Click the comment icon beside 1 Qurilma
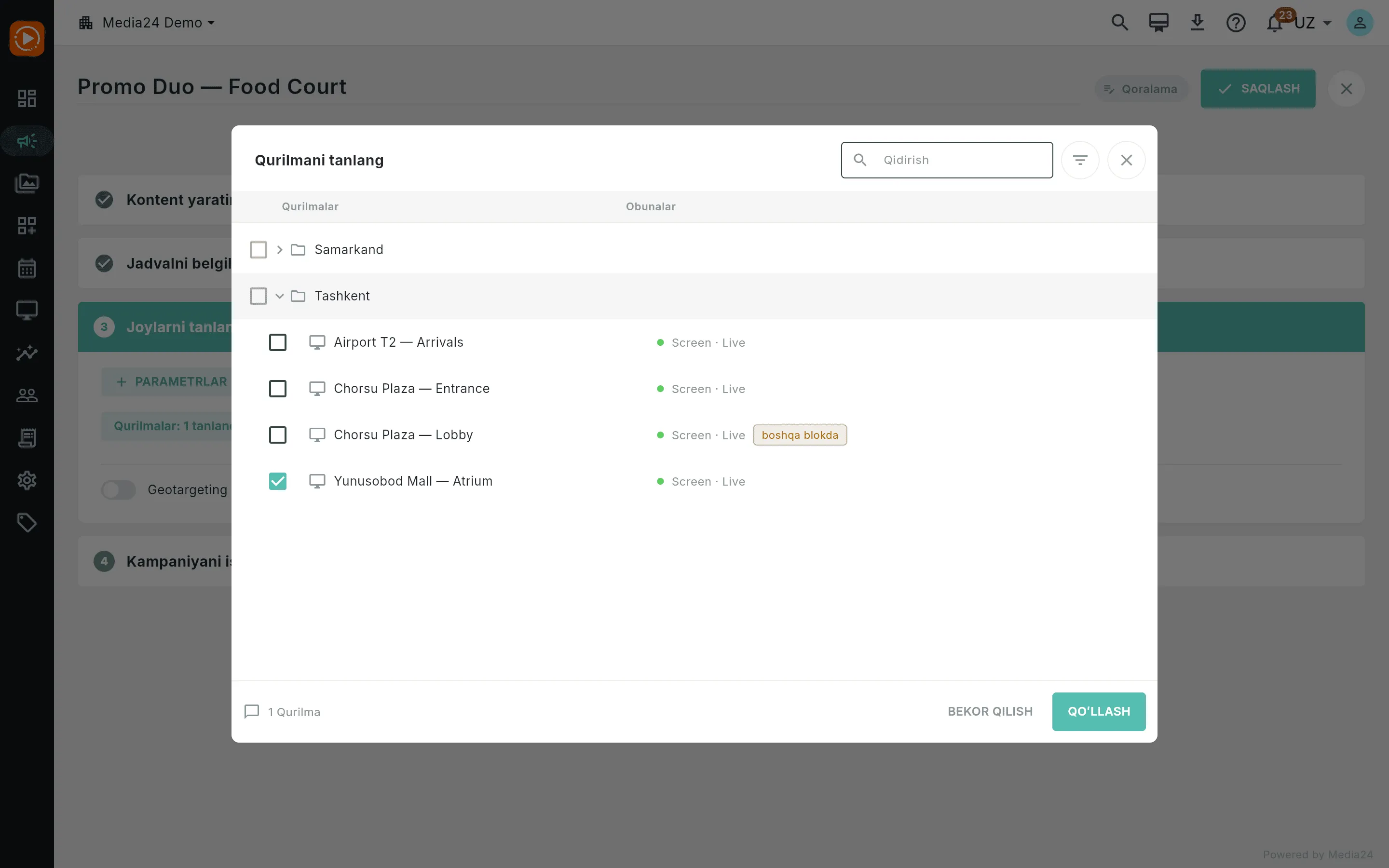Viewport: 1389px width, 868px height. pyautogui.click(x=251, y=712)
